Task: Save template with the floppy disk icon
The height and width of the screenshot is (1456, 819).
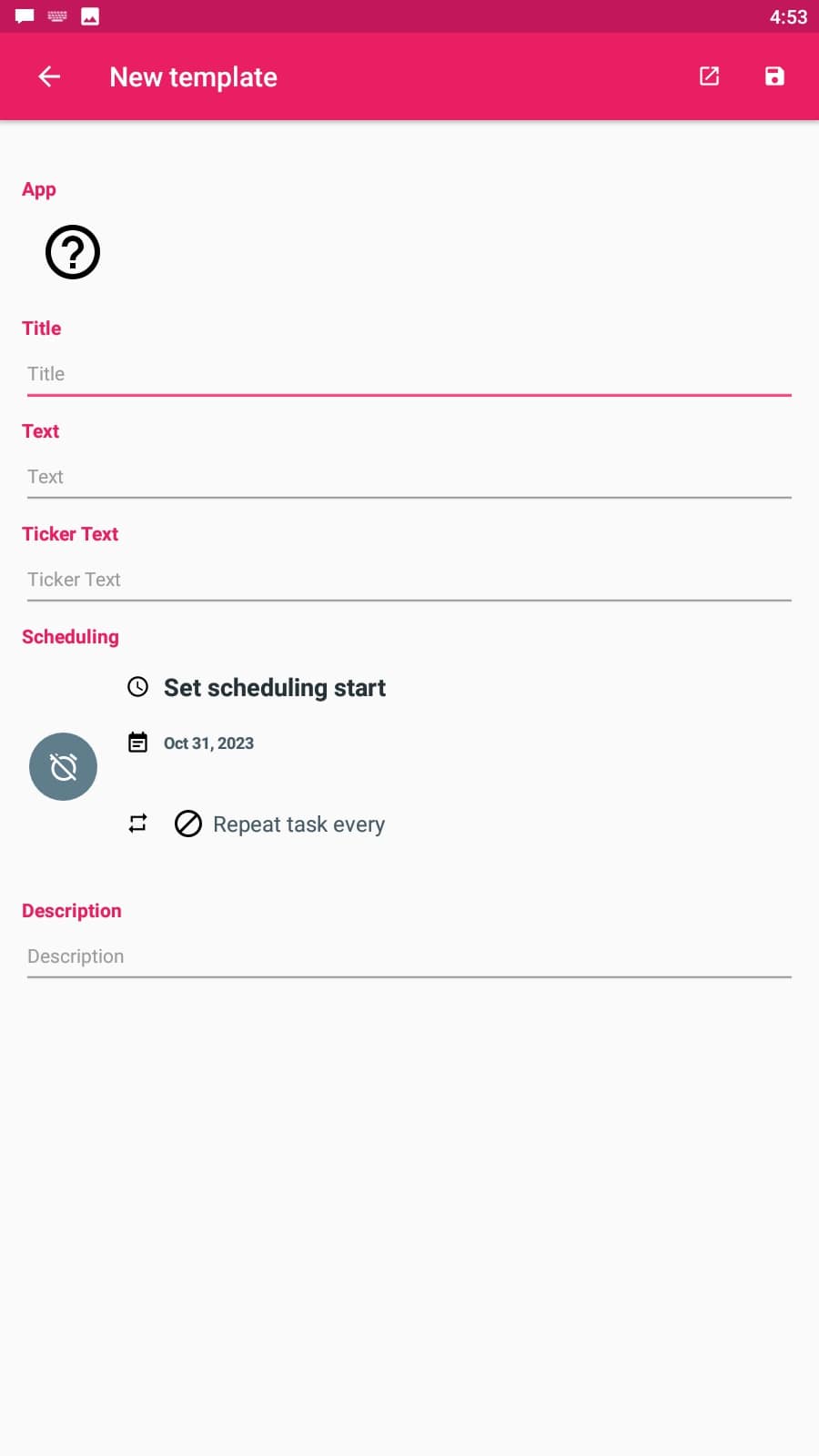Action: [774, 76]
